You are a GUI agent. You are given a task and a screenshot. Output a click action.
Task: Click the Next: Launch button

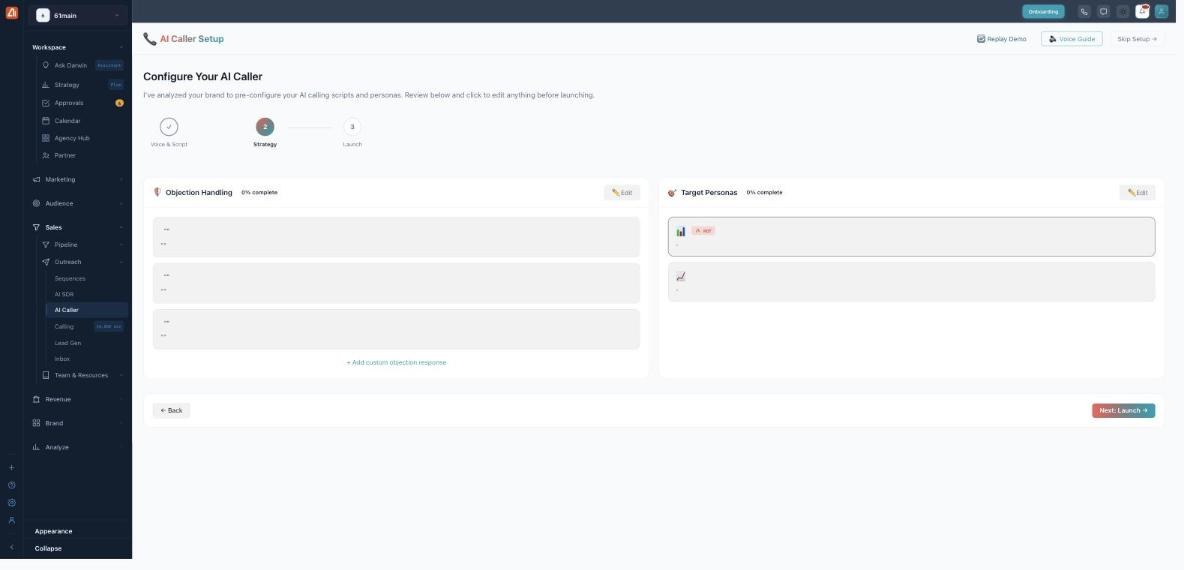[1123, 411]
